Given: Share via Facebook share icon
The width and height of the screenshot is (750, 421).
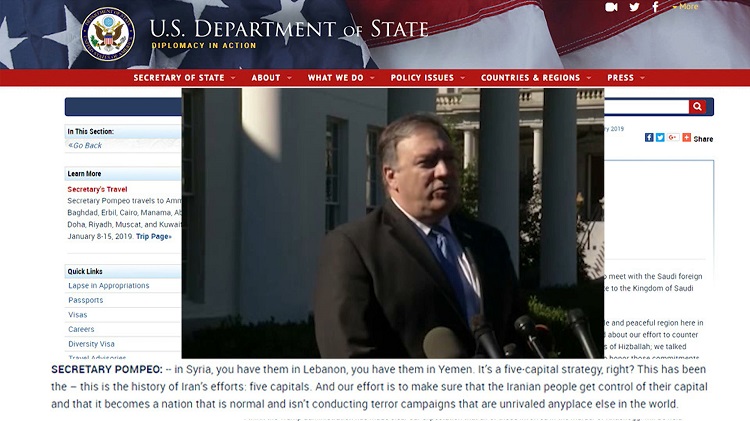Looking at the screenshot, I should (649, 138).
